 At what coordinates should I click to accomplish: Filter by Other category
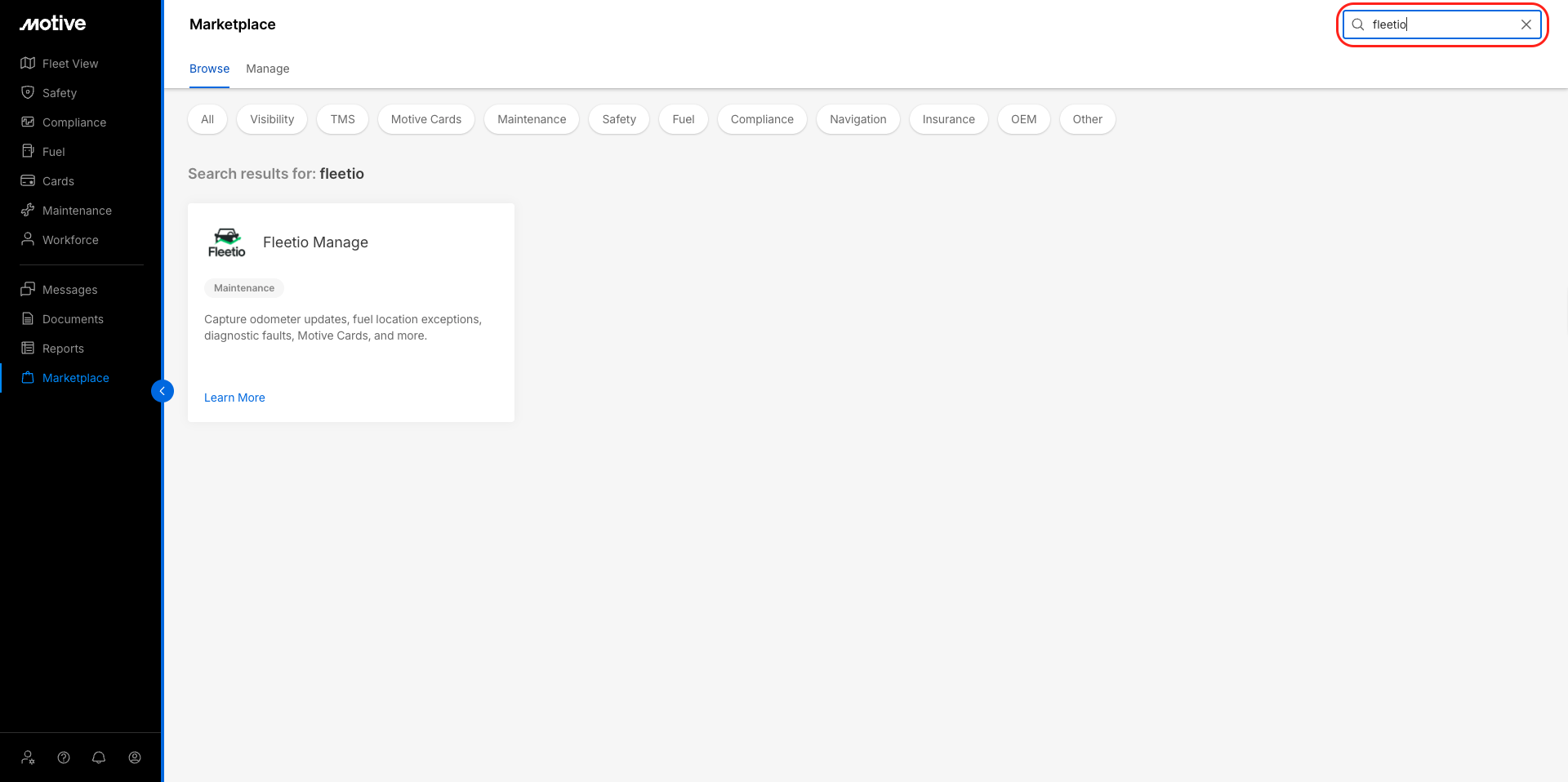[x=1088, y=119]
